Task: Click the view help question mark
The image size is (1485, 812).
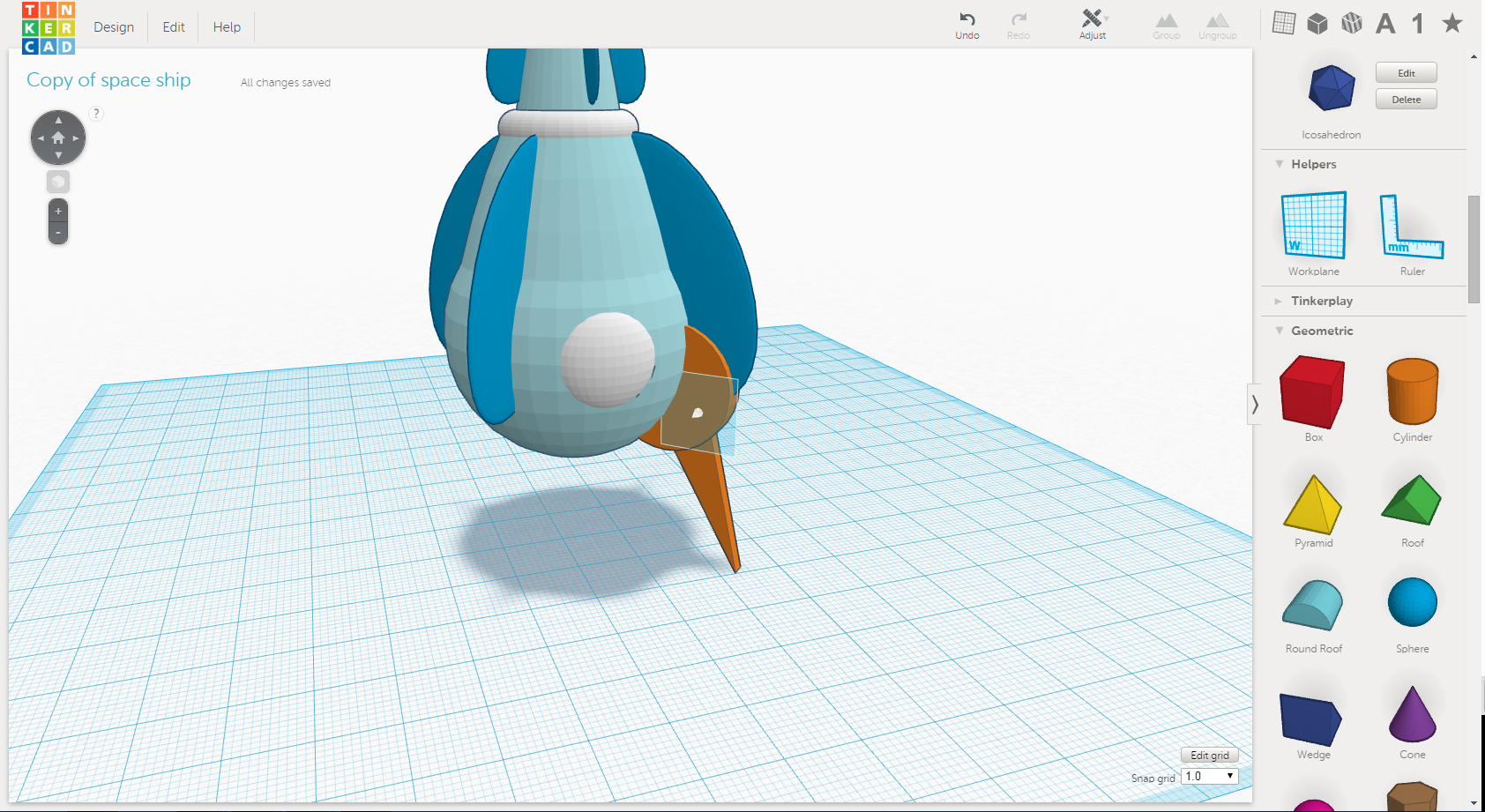Action: point(97,114)
